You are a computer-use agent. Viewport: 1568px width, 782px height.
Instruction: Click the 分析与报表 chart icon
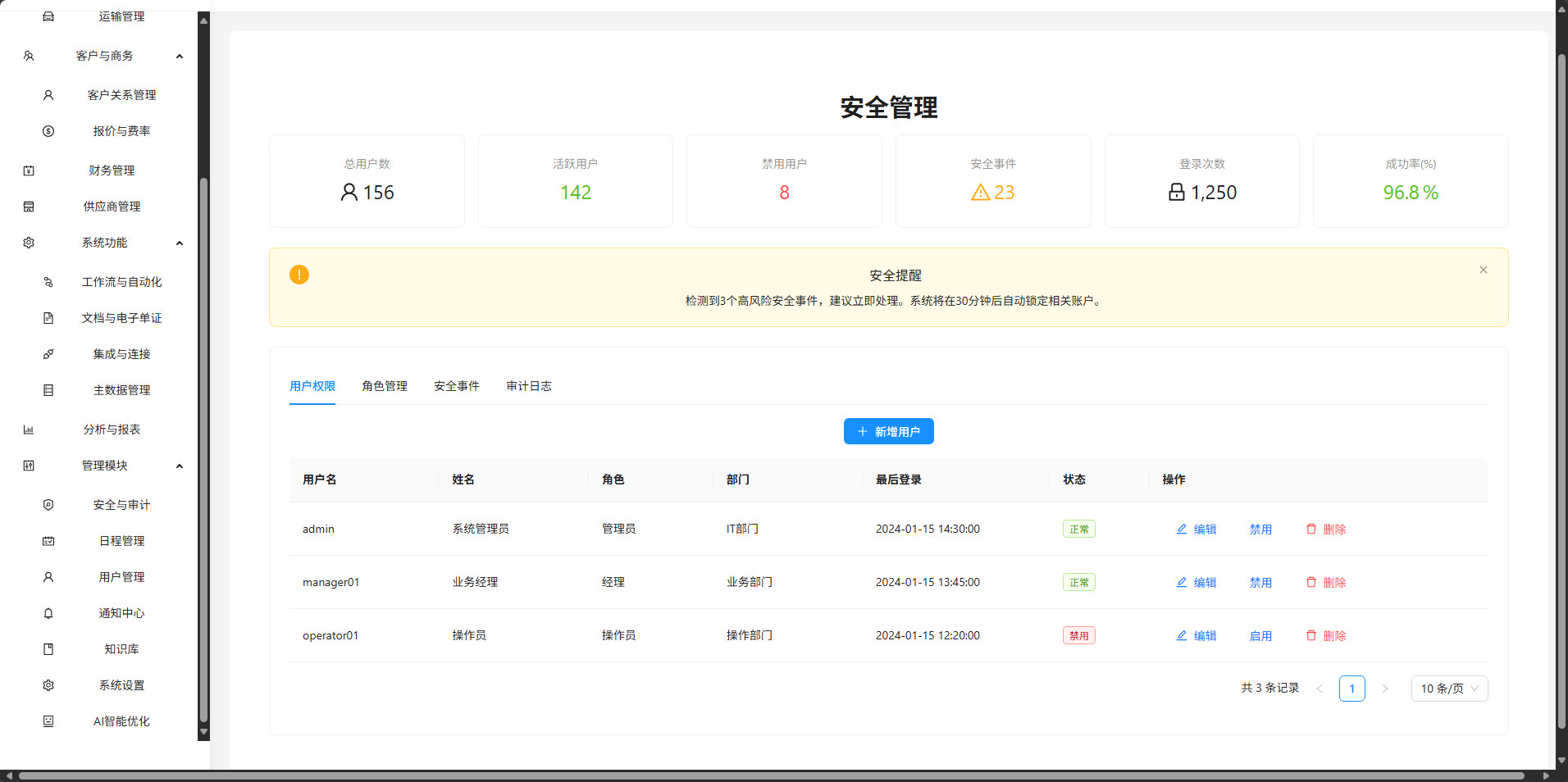(x=29, y=429)
